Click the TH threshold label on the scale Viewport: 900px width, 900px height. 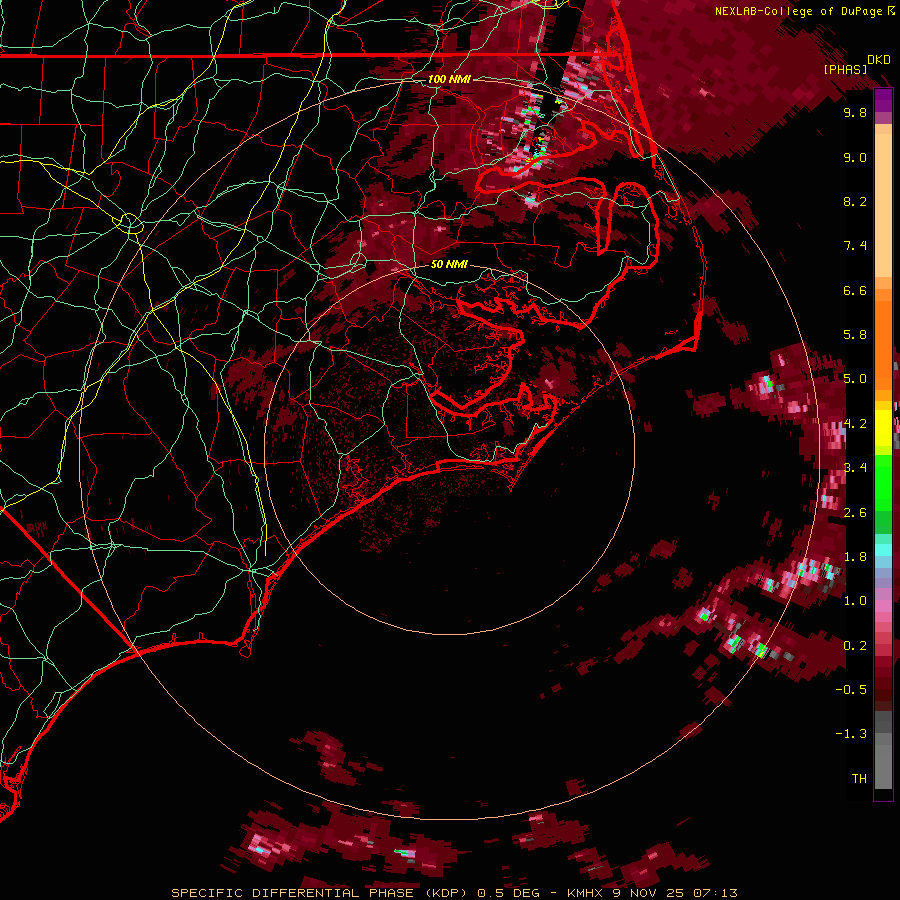click(x=859, y=779)
